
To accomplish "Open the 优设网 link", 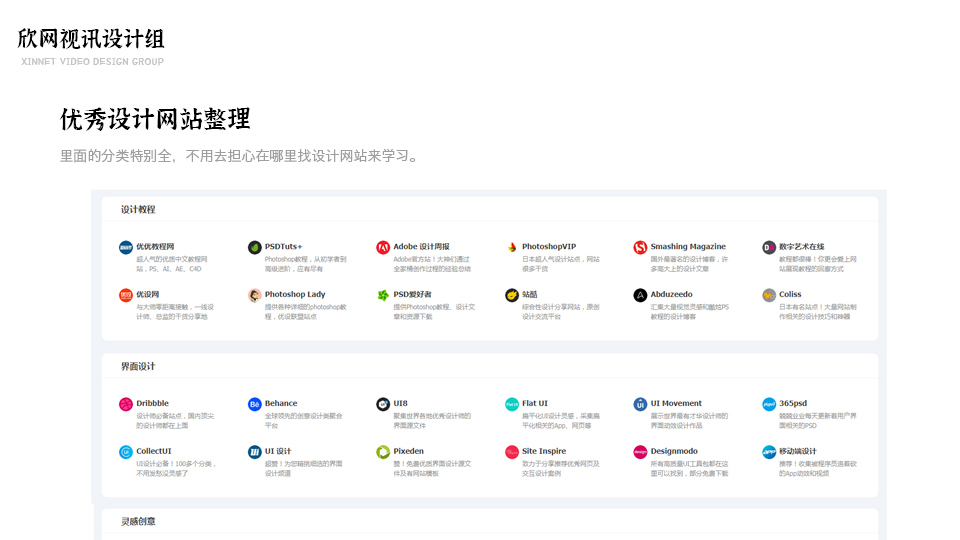I will 148,294.
